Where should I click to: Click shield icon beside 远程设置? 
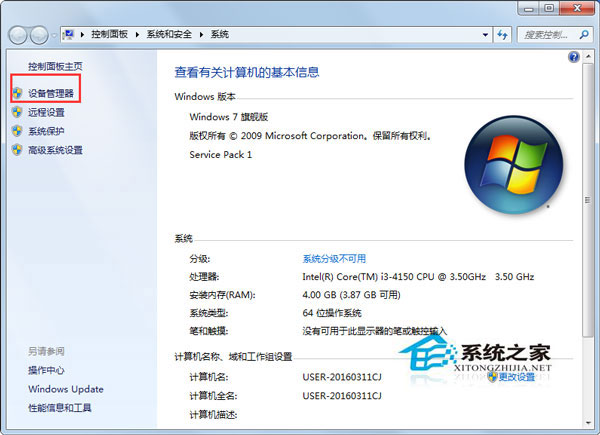(17, 112)
